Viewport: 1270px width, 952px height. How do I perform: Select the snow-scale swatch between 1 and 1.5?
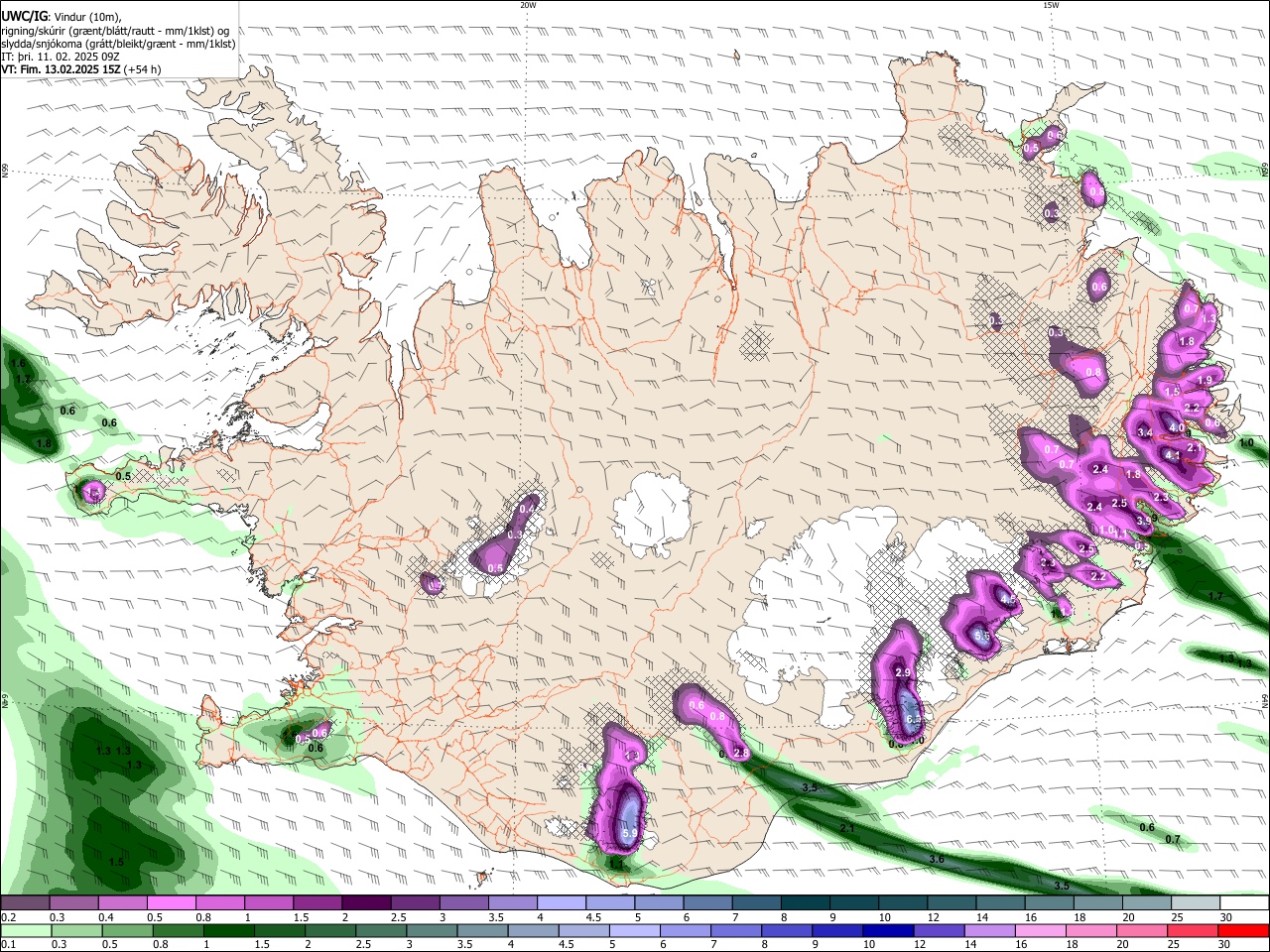coord(268,903)
